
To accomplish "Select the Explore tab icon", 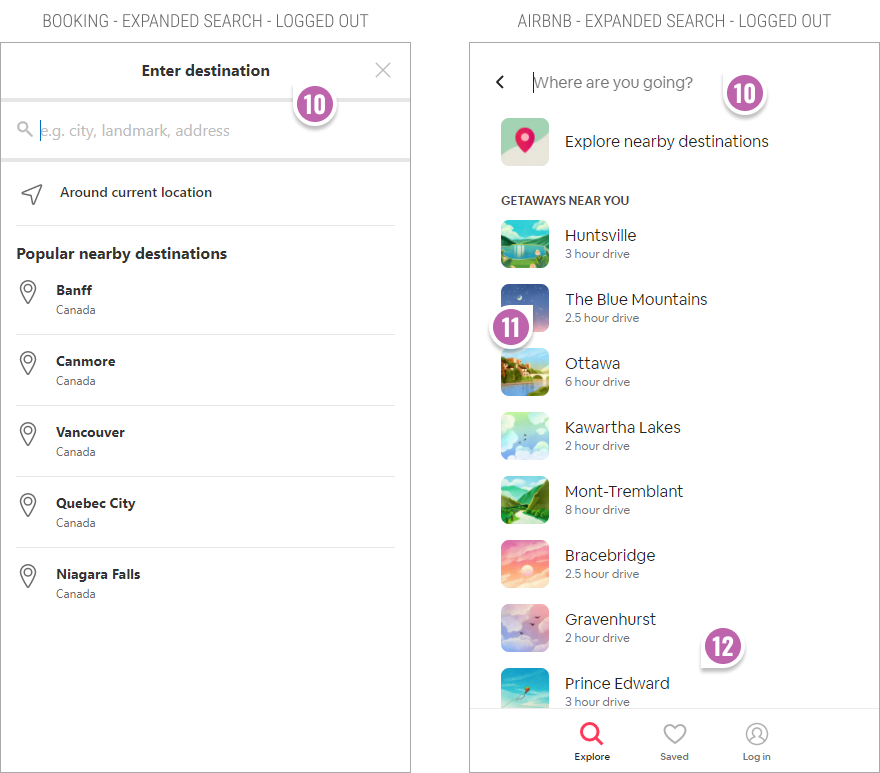I will point(592,734).
